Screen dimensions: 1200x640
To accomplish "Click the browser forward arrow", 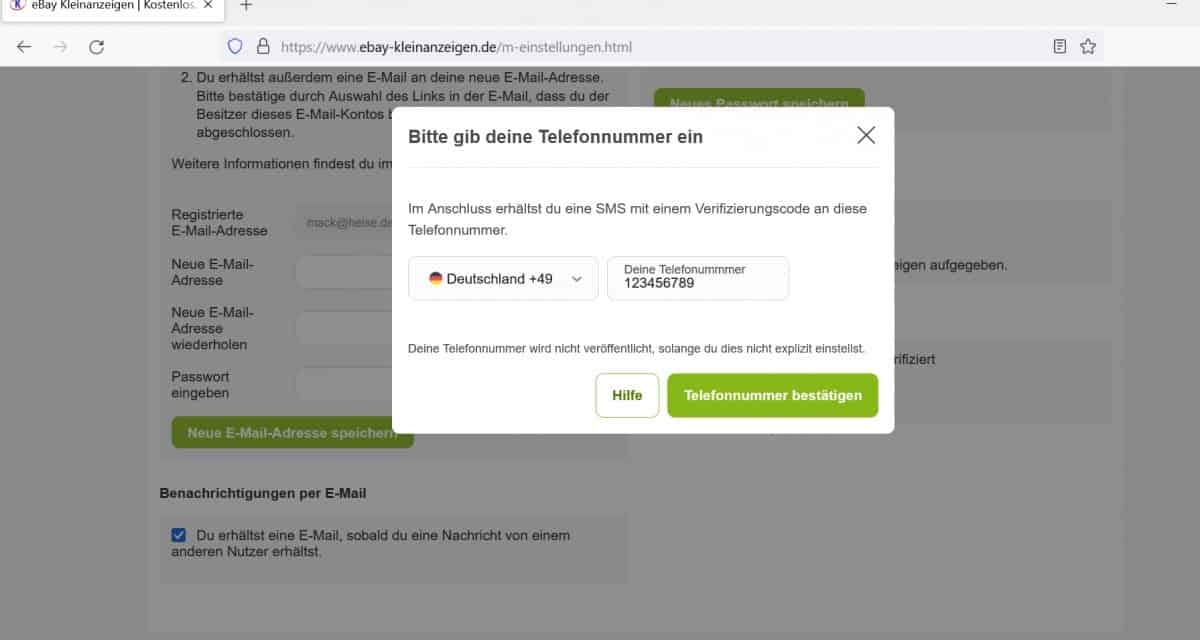I will tap(60, 46).
